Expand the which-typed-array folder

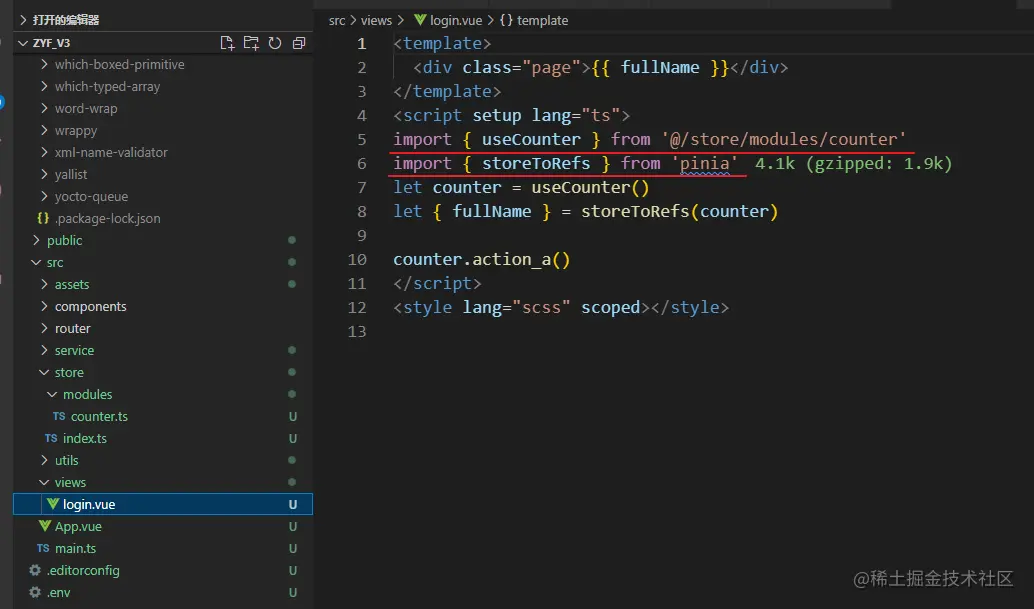[44, 86]
